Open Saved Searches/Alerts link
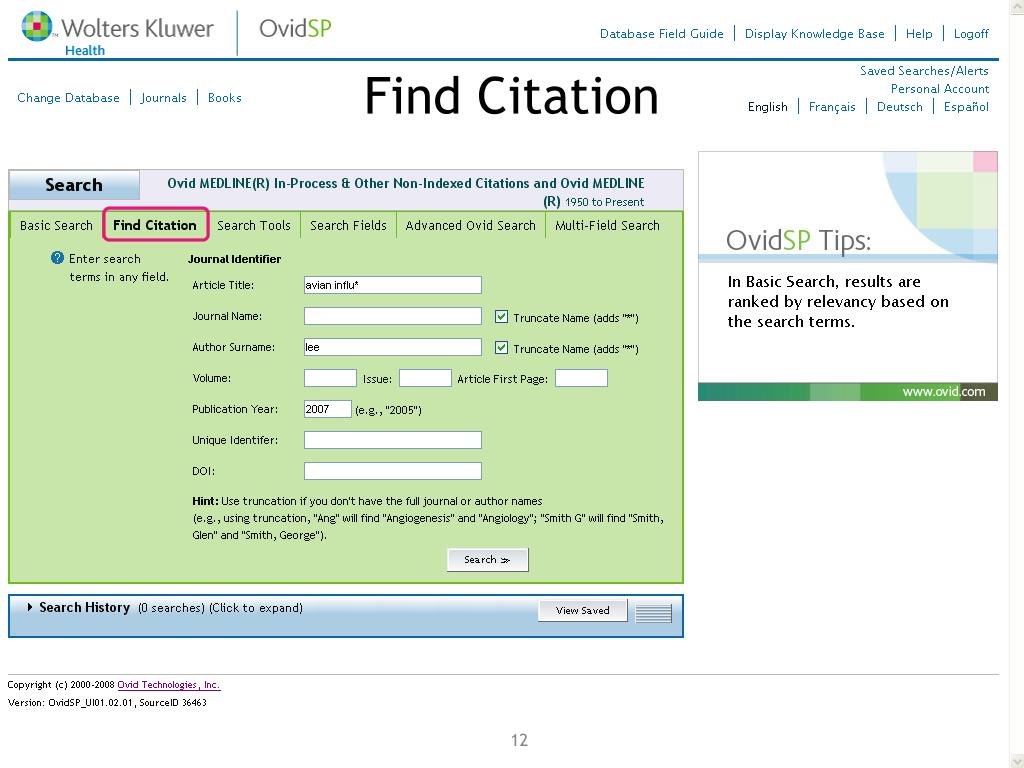The width and height of the screenshot is (1024, 768). (x=924, y=71)
